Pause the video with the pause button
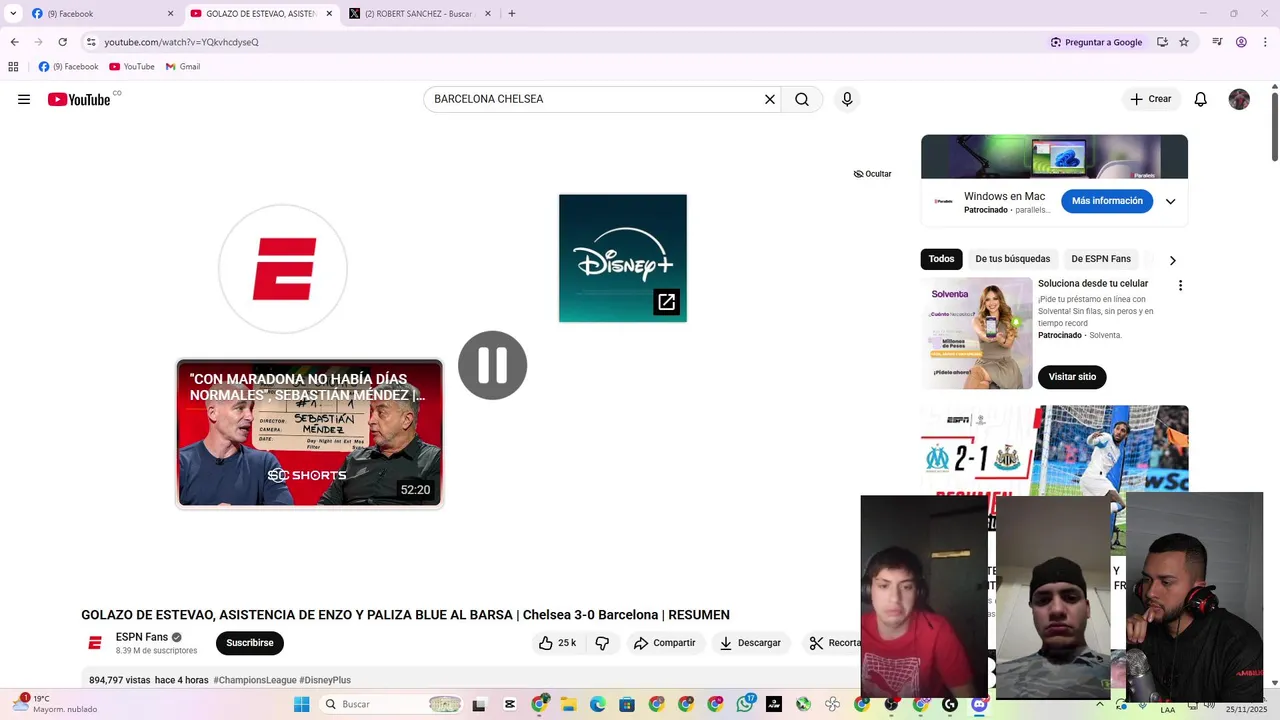Viewport: 1280px width, 720px height. [x=492, y=365]
